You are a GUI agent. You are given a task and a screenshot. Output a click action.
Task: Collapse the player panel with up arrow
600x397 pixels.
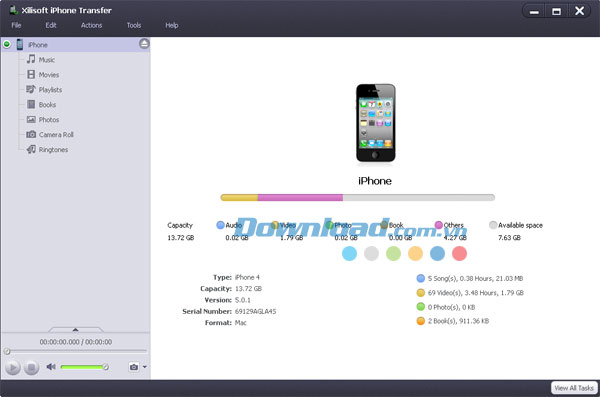(x=75, y=329)
